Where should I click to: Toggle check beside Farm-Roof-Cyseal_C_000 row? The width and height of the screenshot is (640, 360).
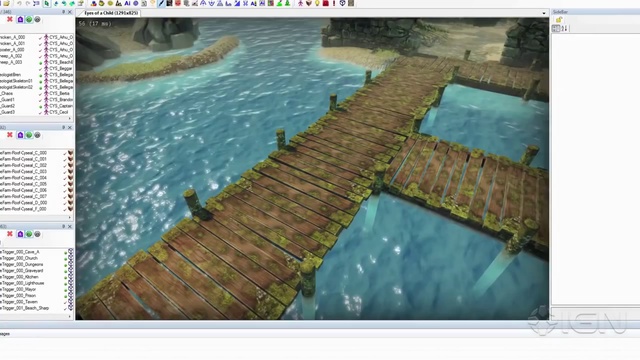65,153
